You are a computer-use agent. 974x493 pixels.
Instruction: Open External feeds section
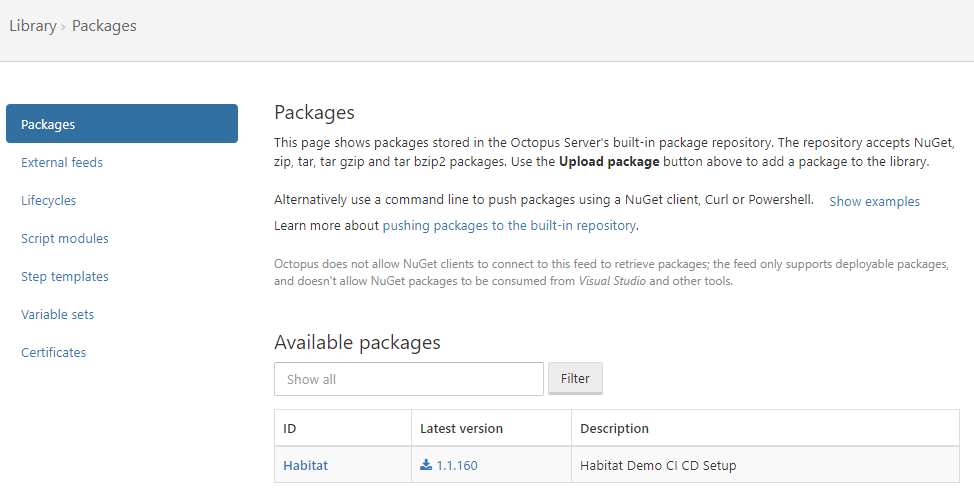click(62, 162)
